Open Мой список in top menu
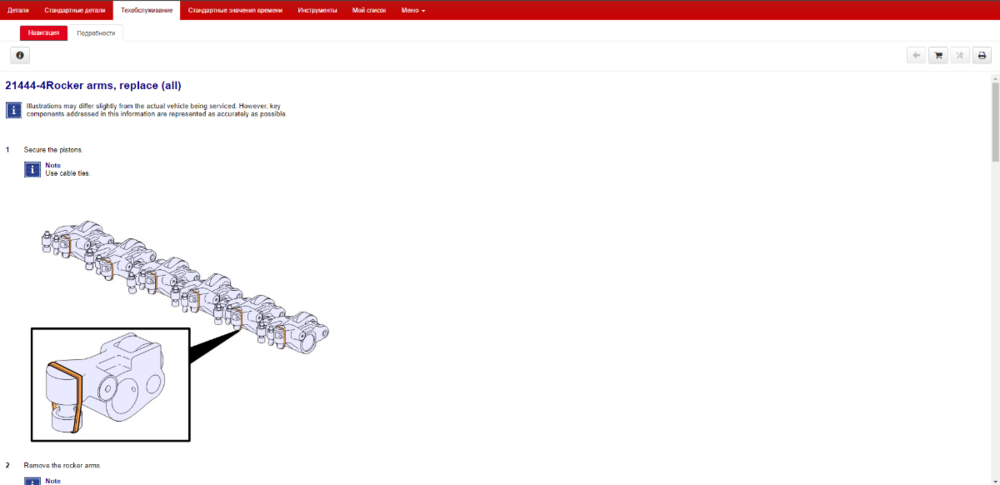This screenshot has height=485, width=1000. [369, 10]
